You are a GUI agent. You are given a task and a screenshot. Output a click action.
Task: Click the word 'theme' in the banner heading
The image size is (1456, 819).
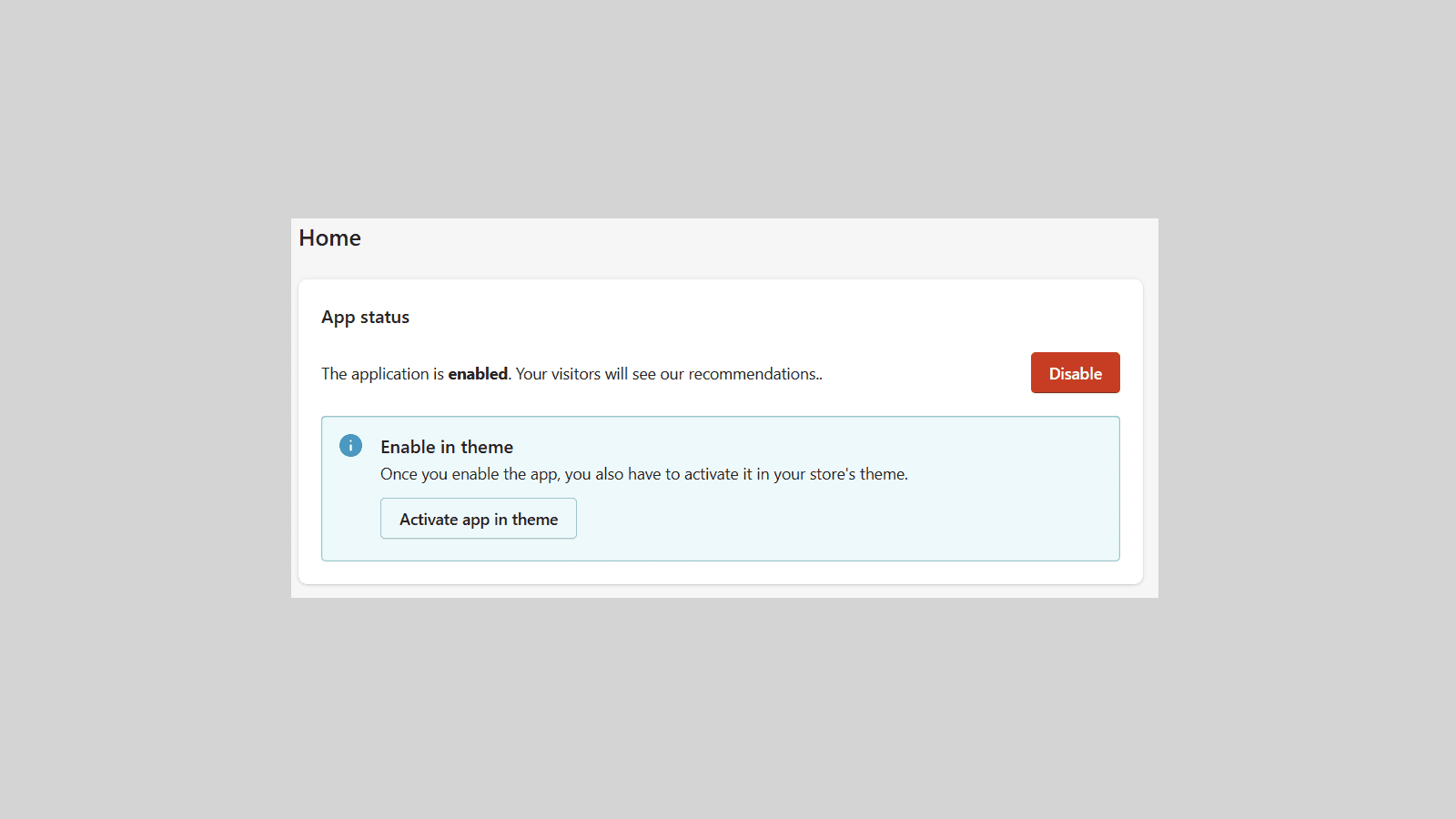(x=487, y=447)
